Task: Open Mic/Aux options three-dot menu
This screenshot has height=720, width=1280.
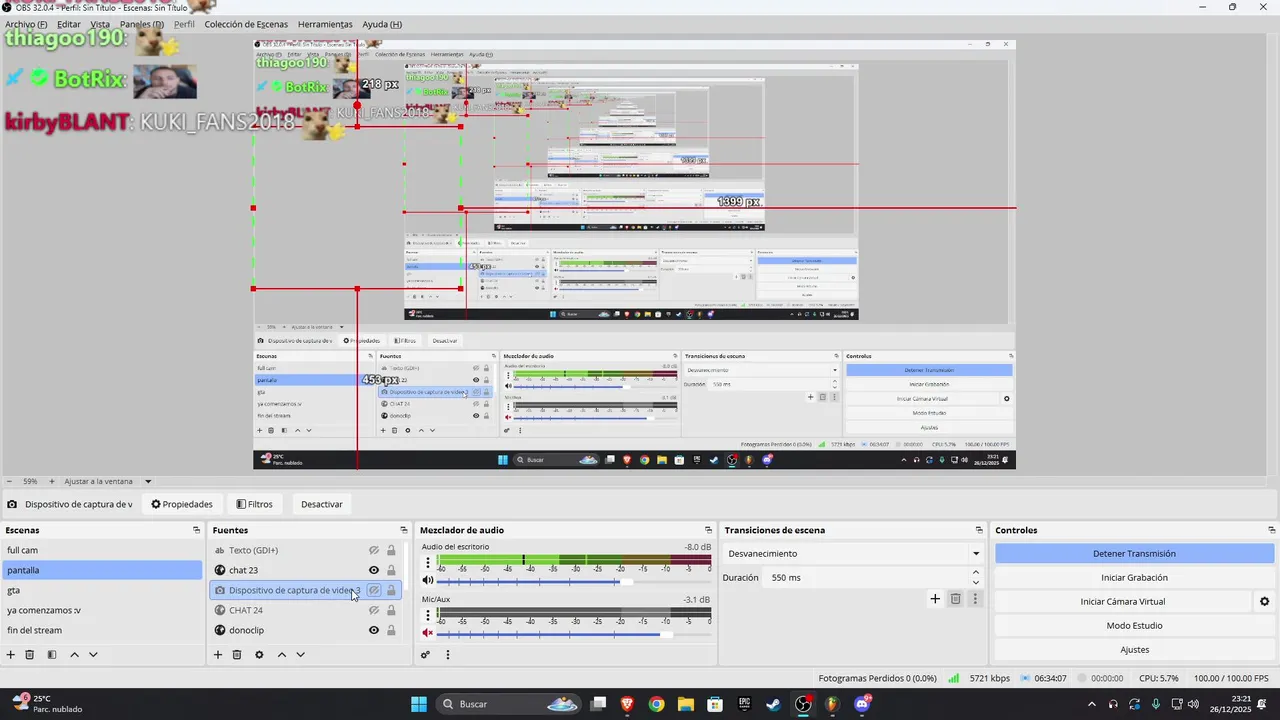Action: coord(428,616)
